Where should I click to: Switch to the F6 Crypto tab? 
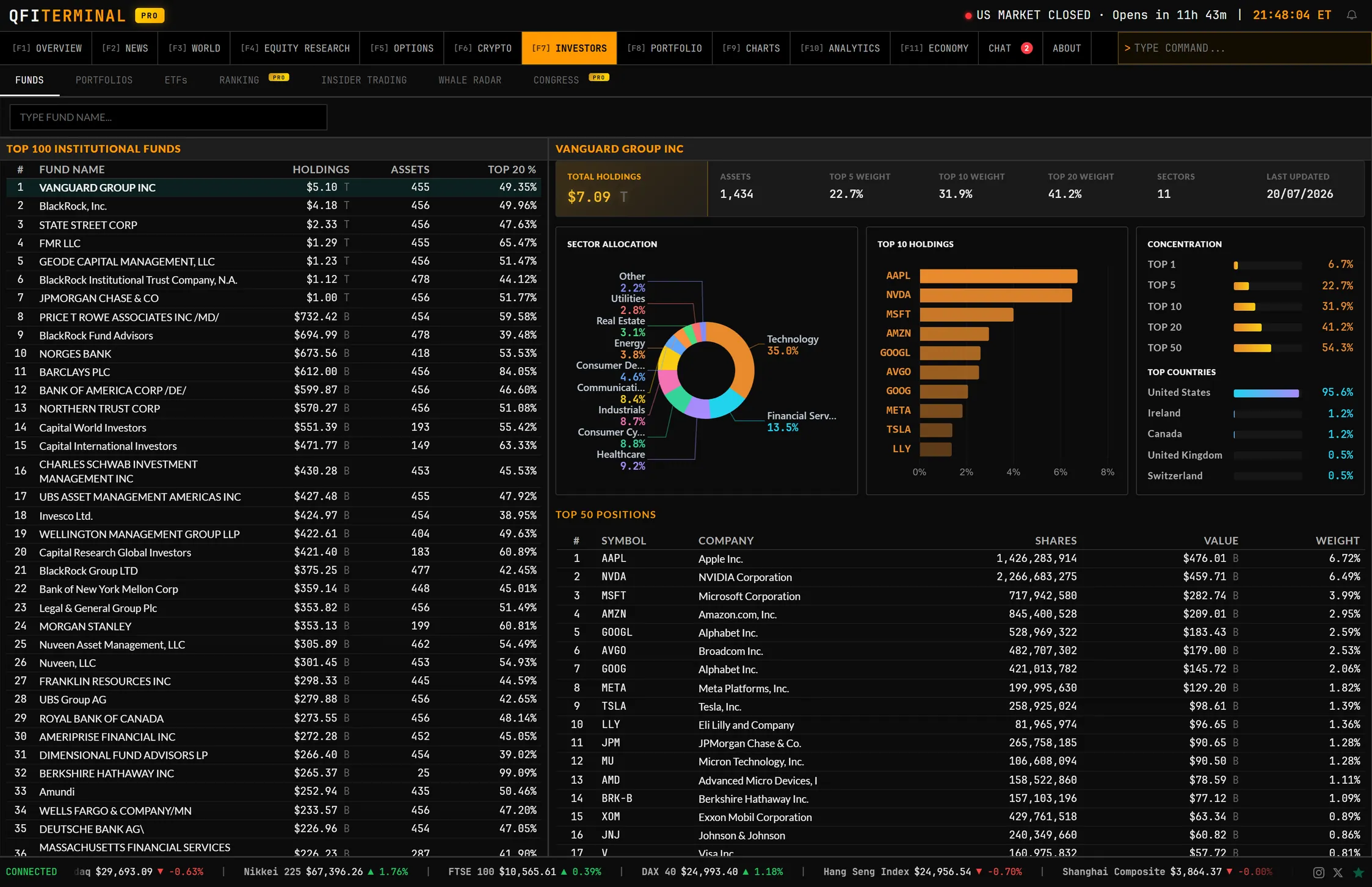pyautogui.click(x=482, y=48)
